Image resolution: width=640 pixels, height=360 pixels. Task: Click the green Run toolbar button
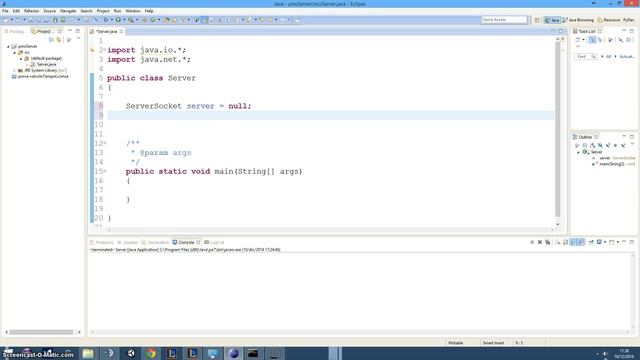coord(118,20)
